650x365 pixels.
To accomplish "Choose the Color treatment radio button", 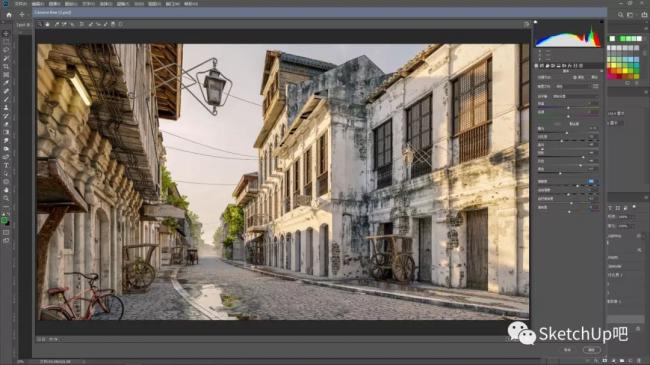I will (576, 77).
